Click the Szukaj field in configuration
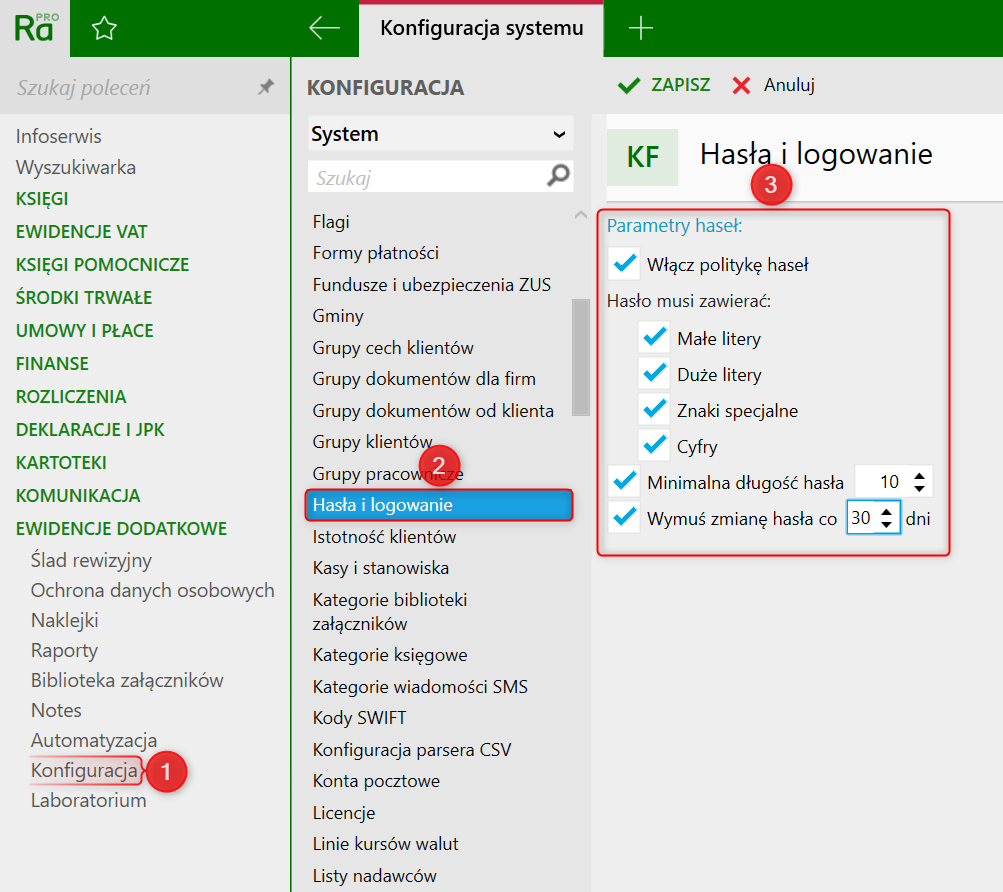This screenshot has width=1003, height=892. [x=427, y=177]
